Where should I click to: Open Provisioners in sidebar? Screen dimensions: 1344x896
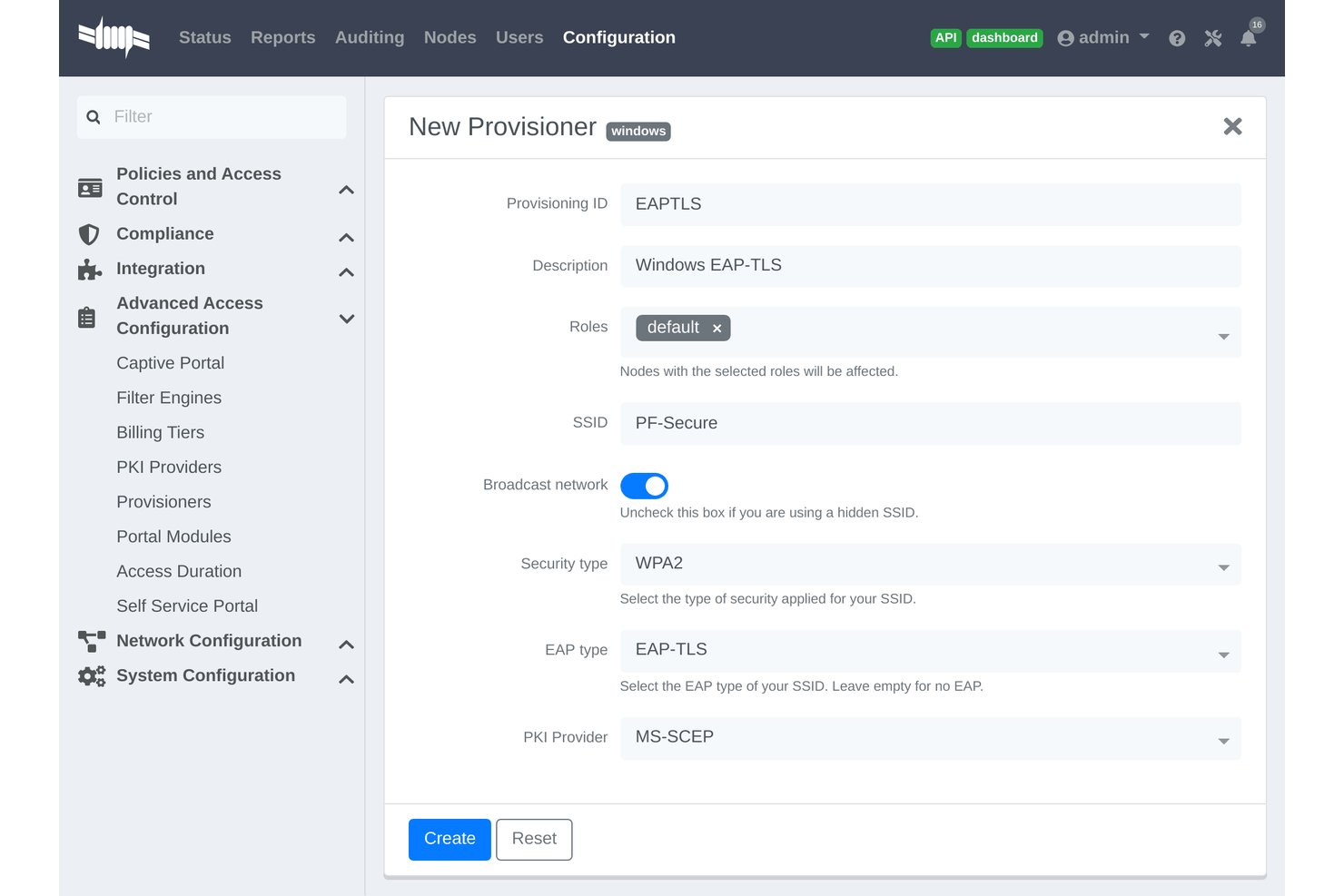pos(163,502)
